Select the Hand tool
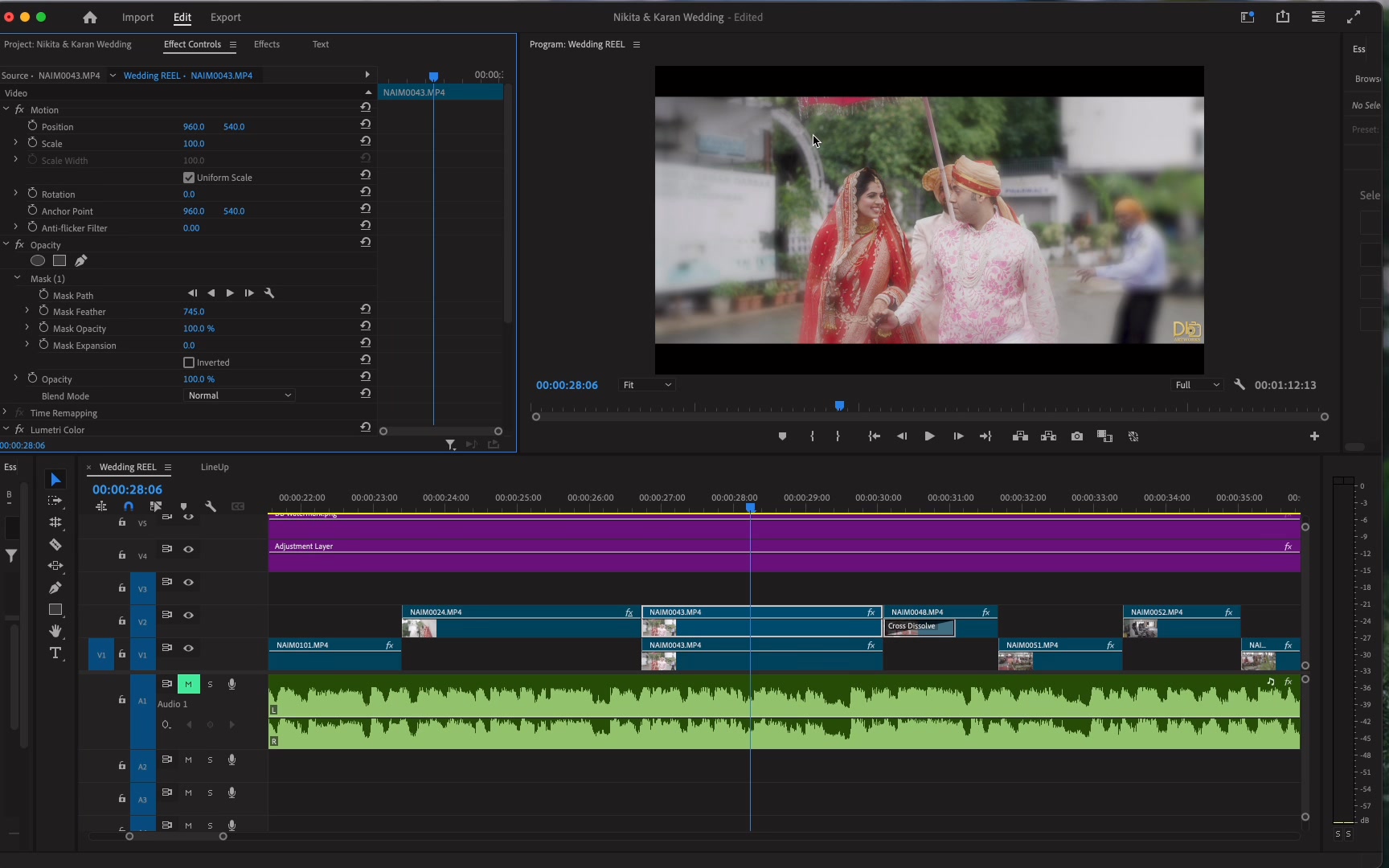The image size is (1389, 868). point(55,631)
